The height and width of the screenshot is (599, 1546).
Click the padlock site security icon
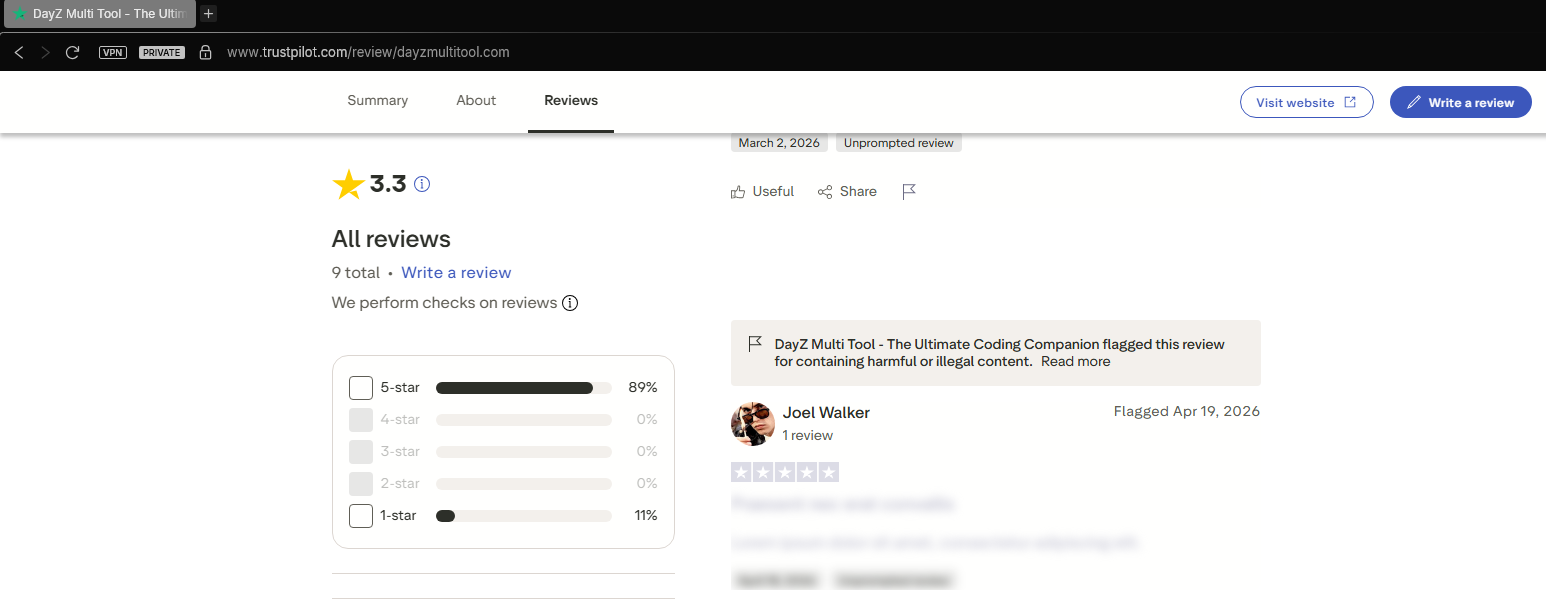click(205, 52)
